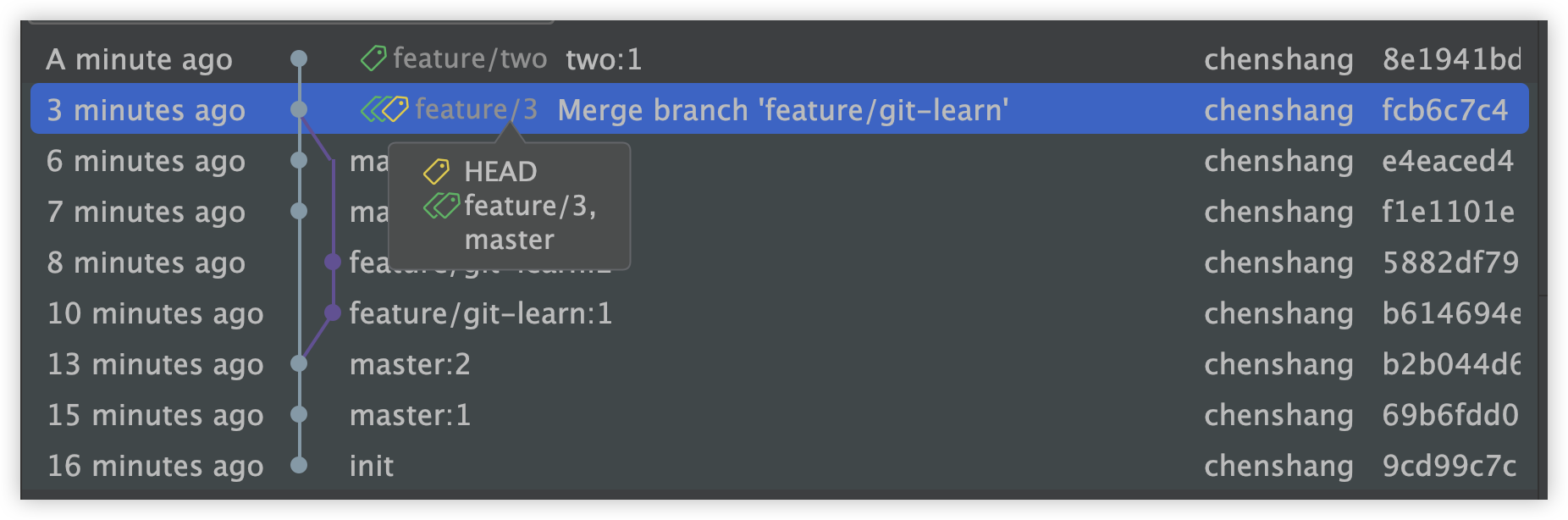Screen dimensions: 1568x520
Task: Click the HEAD label in the tooltip
Action: [x=500, y=172]
